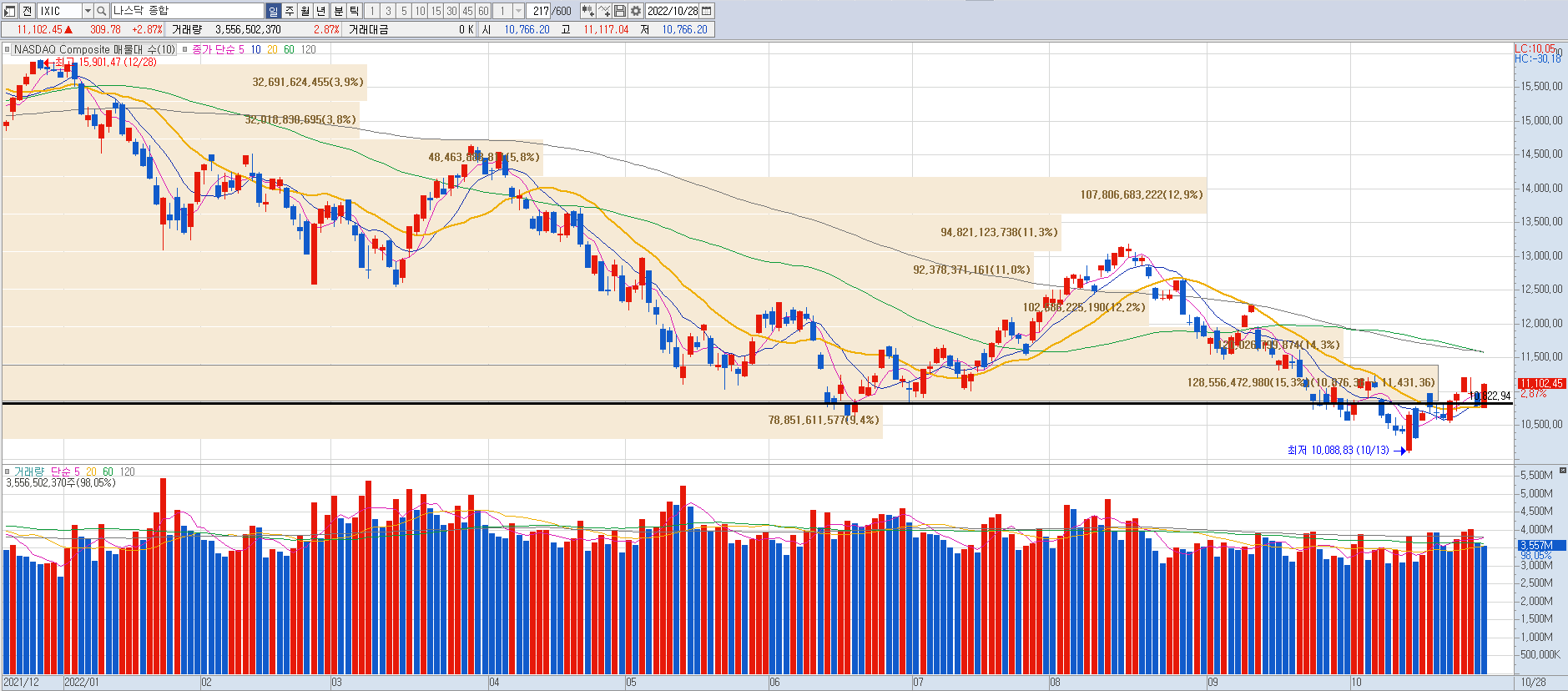Viewport: 1568px width, 691px height.
Task: Click the floppy disk save chart icon
Action: click(x=620, y=11)
